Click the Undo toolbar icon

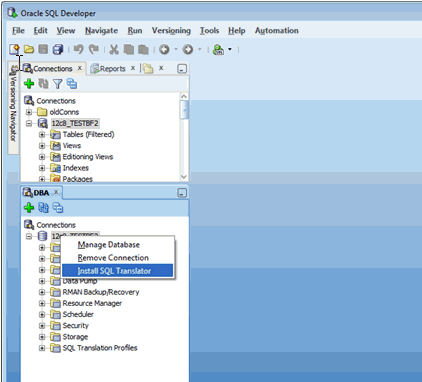[x=78, y=49]
